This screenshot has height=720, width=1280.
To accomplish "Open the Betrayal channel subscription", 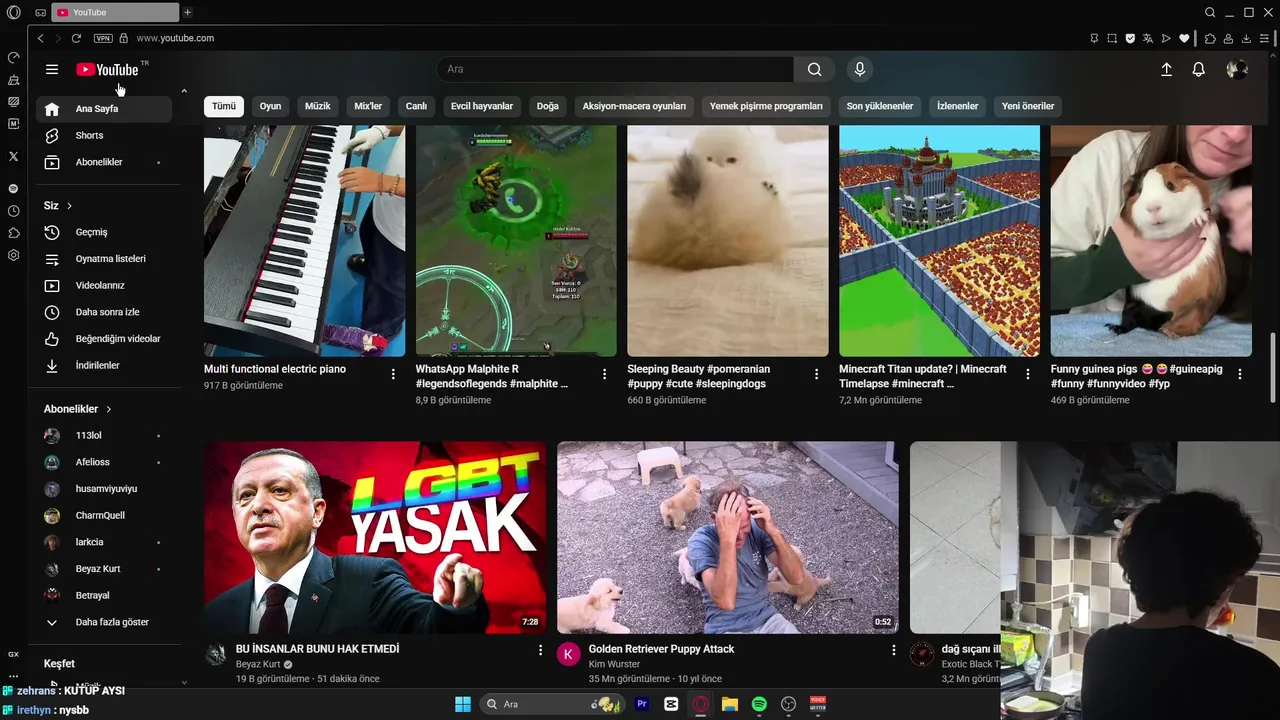I will [104, 595].
